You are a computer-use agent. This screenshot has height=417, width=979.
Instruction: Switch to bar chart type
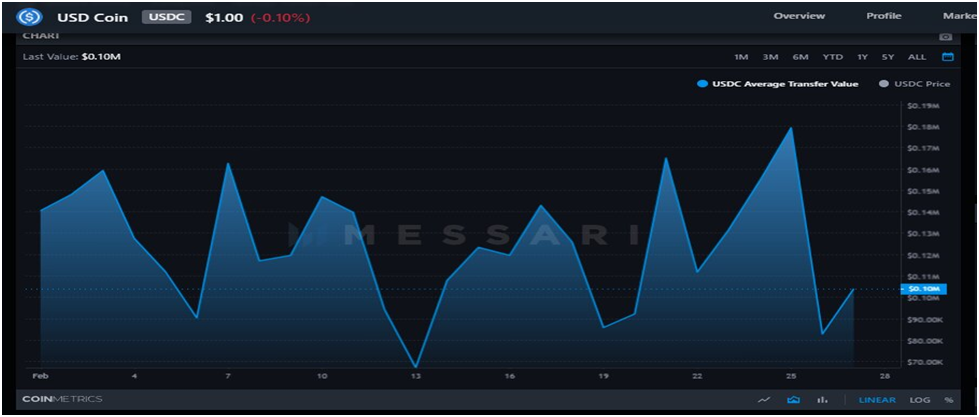coord(822,400)
